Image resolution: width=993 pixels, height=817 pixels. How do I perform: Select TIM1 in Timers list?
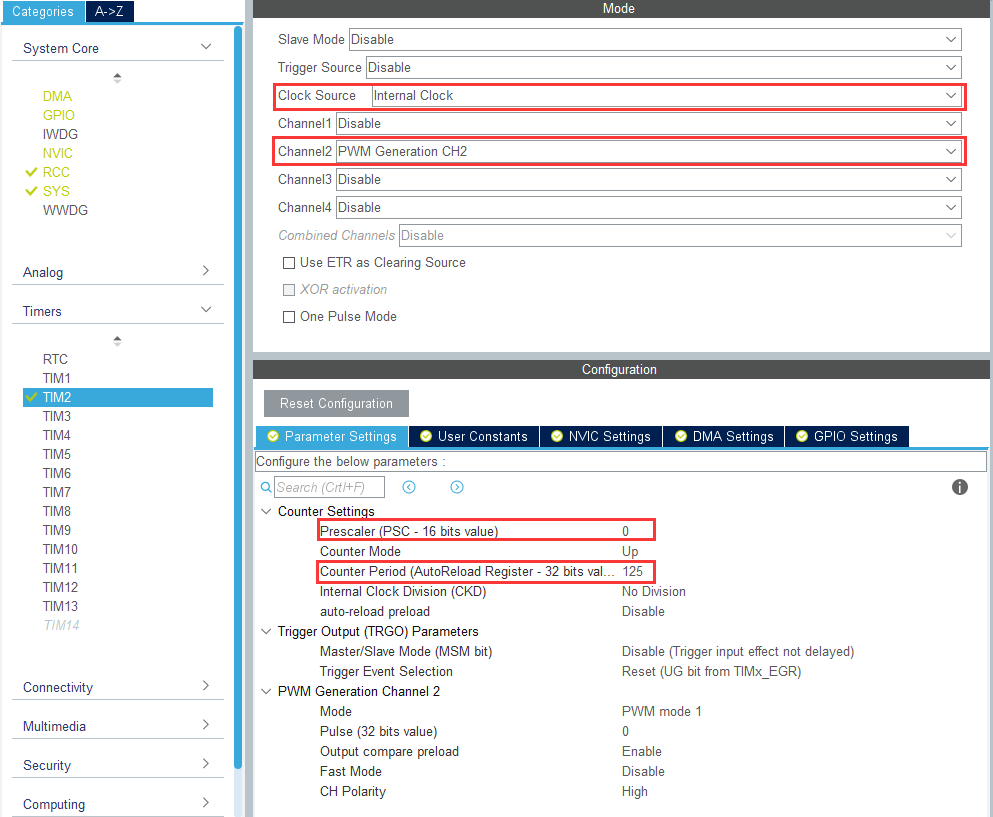pyautogui.click(x=56, y=378)
